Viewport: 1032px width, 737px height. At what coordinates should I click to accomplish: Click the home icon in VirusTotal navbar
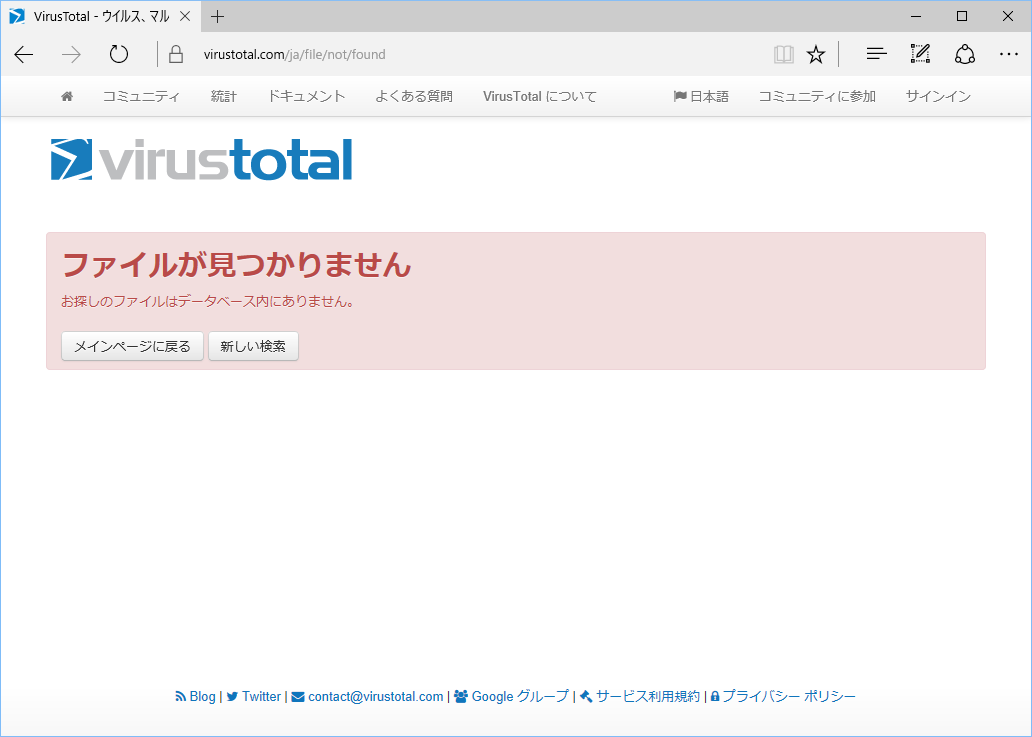point(66,97)
